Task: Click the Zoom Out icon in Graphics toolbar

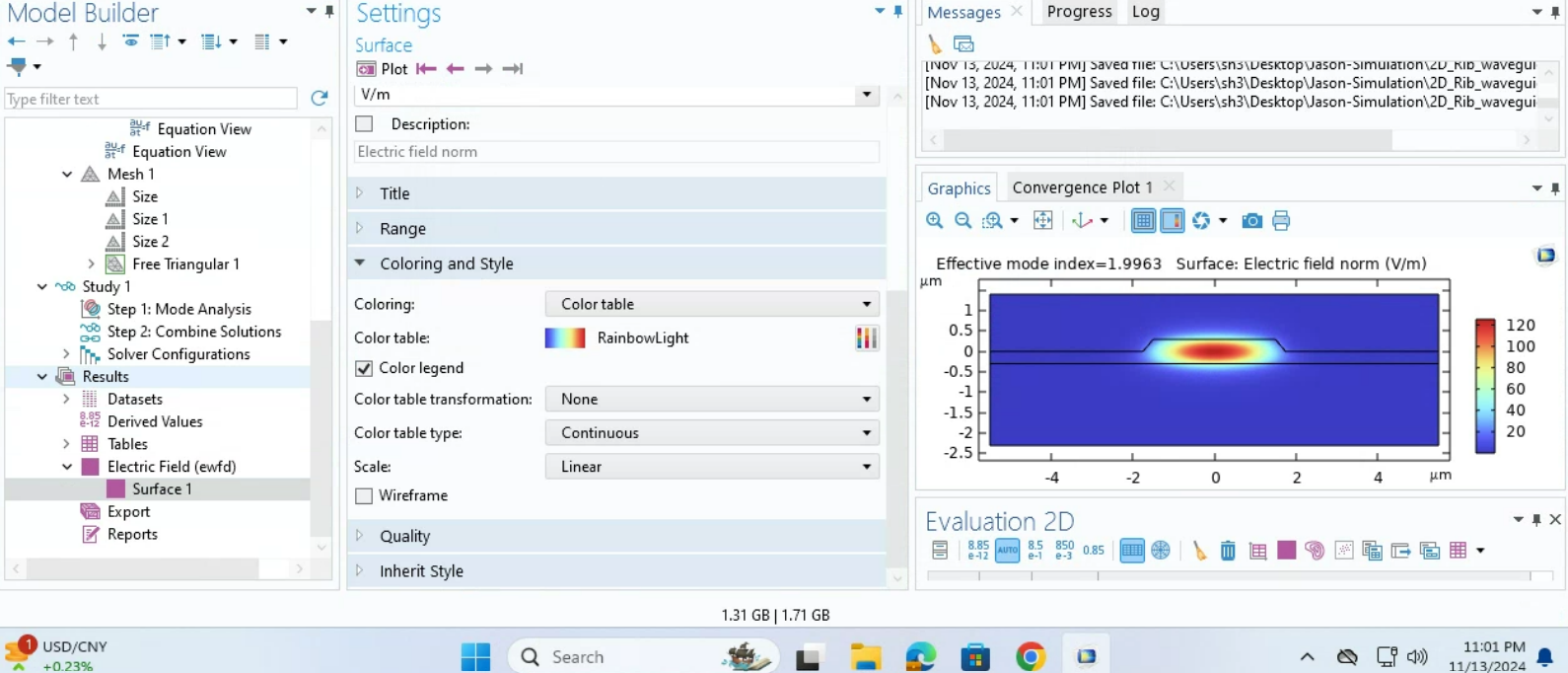Action: (963, 221)
